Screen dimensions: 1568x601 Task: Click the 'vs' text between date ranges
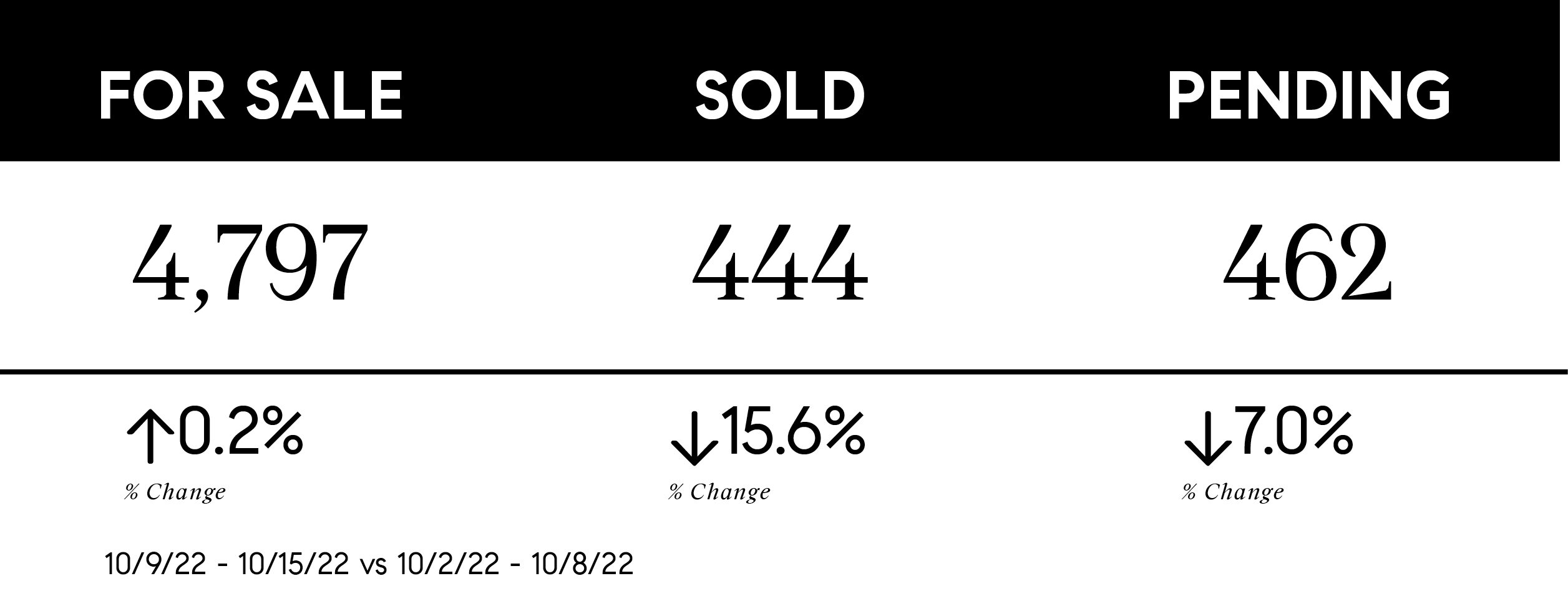click(374, 566)
